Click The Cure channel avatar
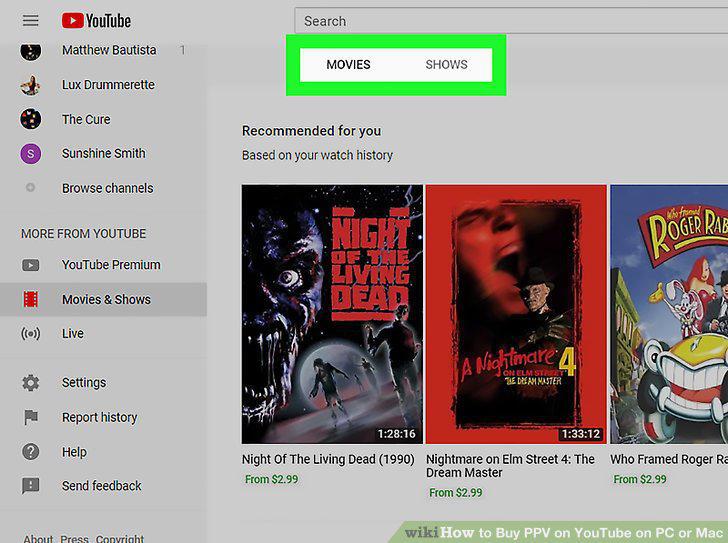This screenshot has height=543, width=728. pyautogui.click(x=31, y=119)
